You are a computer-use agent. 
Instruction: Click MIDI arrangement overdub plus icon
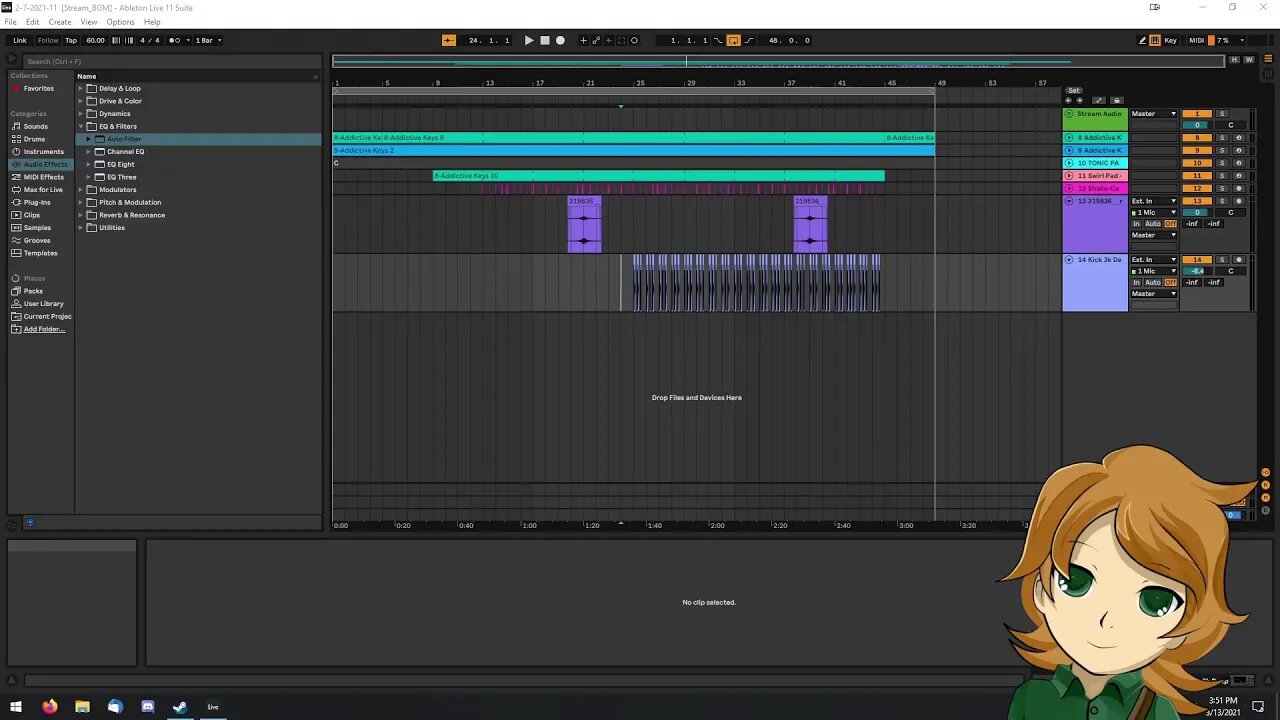pos(584,40)
